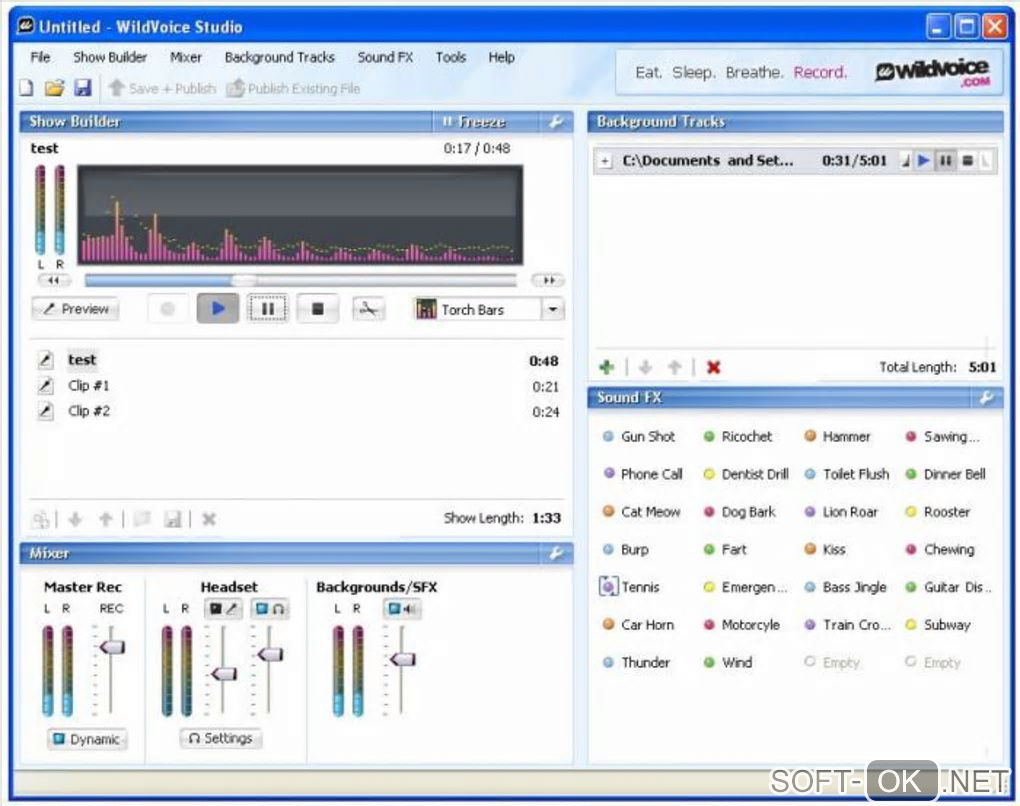Toggle Headset headphones monitor button

click(270, 609)
